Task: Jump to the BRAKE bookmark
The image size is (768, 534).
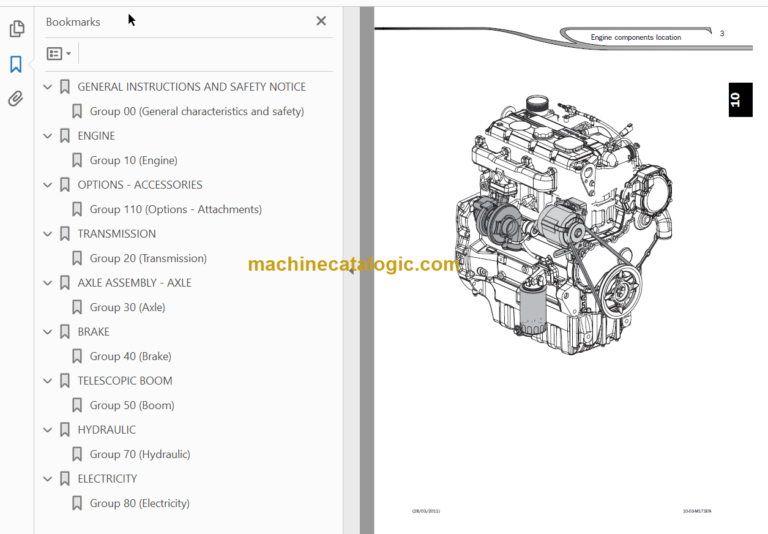Action: 94,332
